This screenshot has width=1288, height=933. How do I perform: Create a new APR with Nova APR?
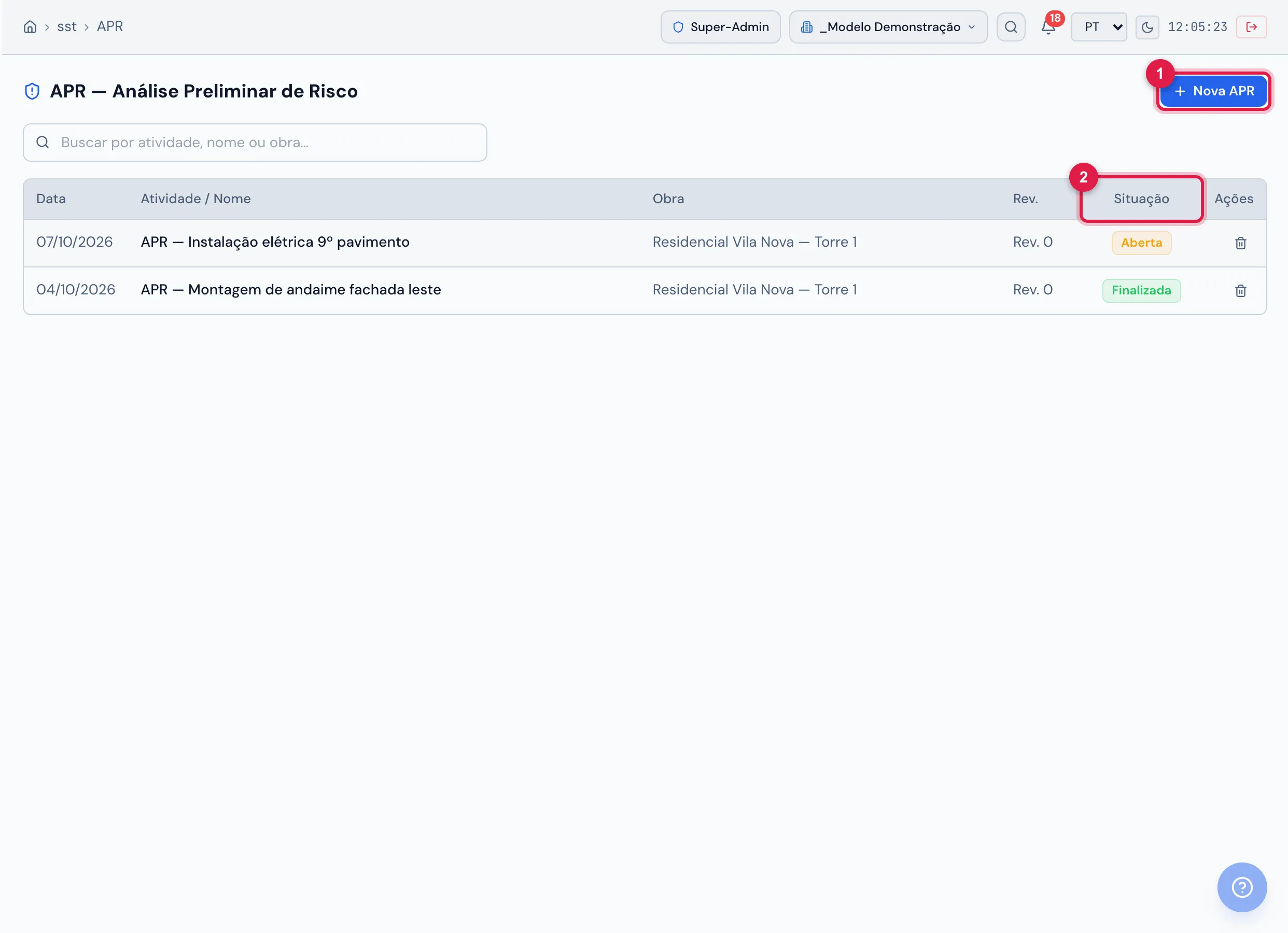click(1214, 91)
